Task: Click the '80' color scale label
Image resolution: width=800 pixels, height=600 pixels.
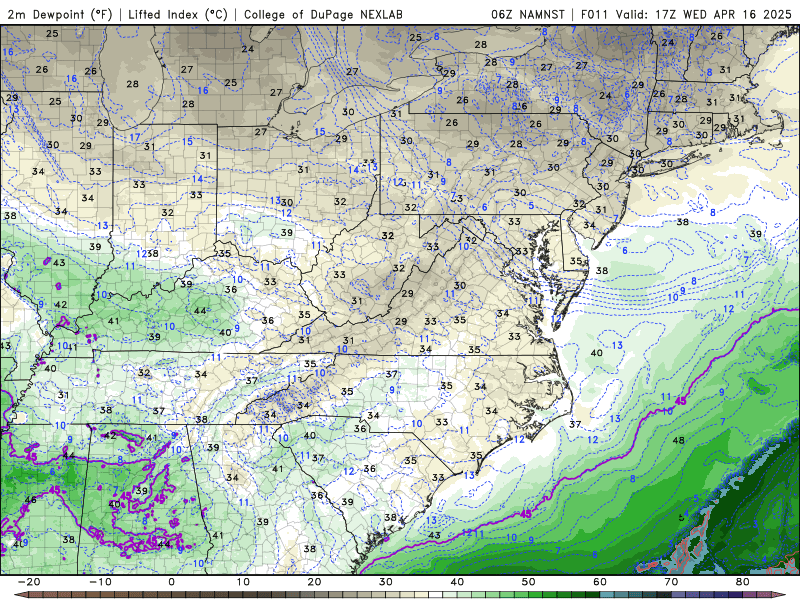Action: pos(743,582)
